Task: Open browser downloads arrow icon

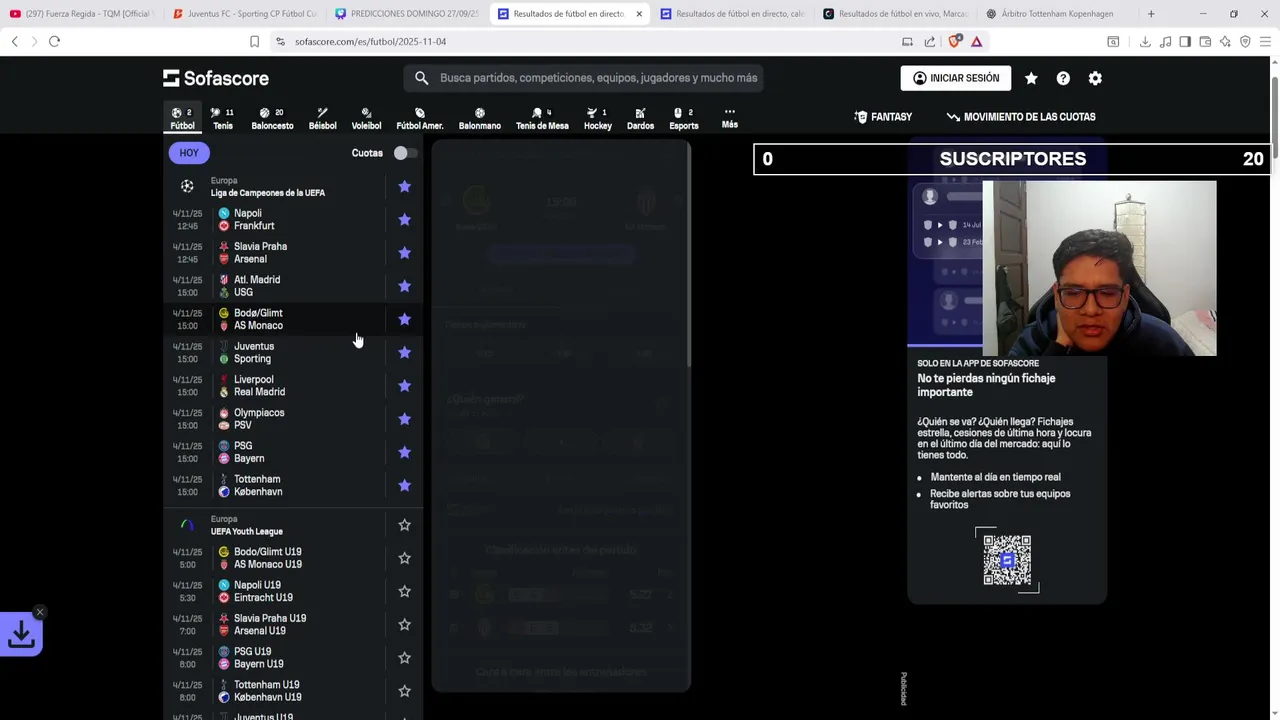Action: (x=1145, y=41)
